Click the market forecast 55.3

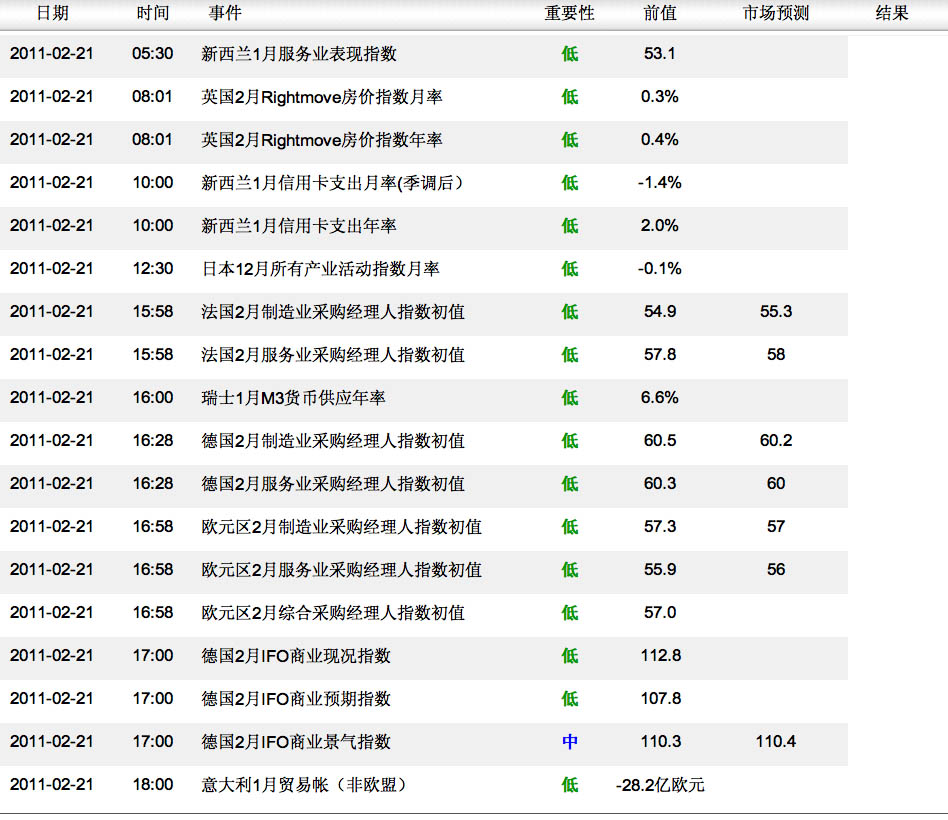[x=776, y=311]
